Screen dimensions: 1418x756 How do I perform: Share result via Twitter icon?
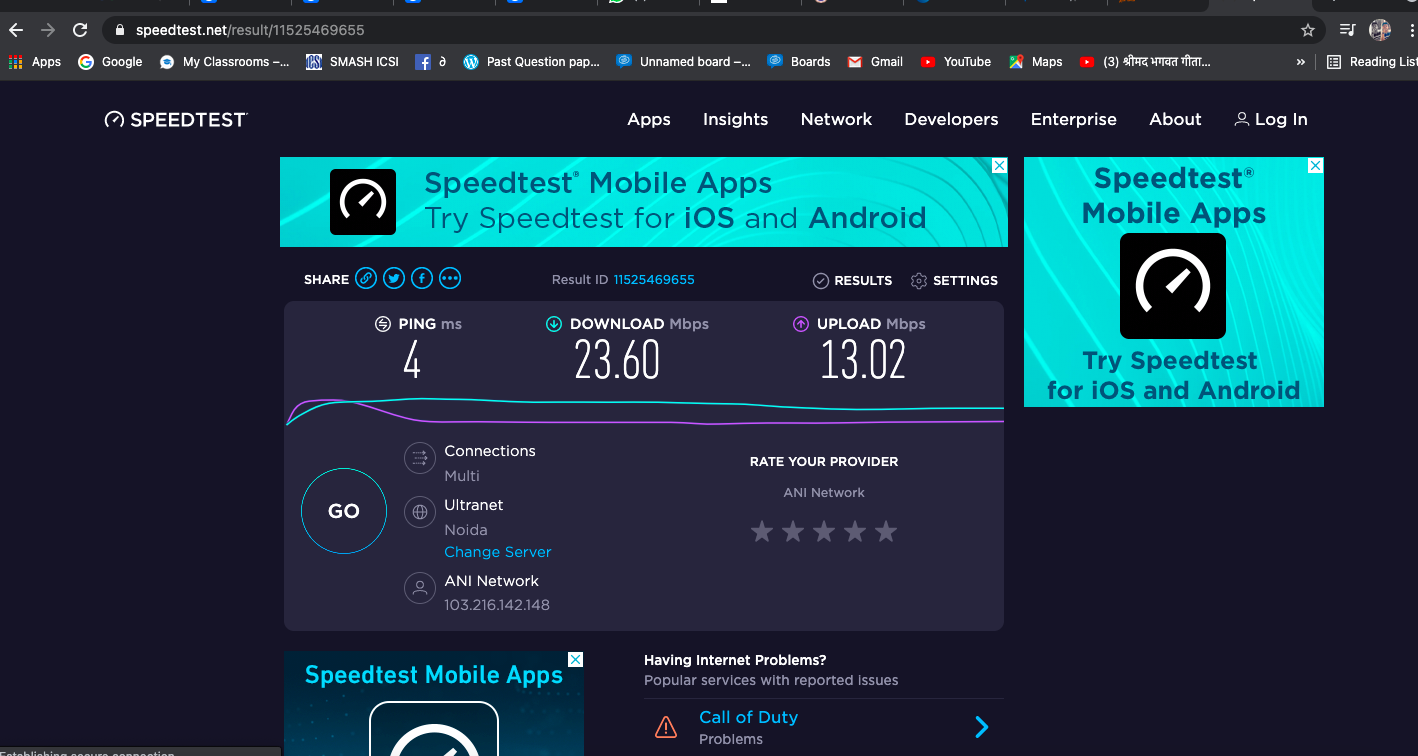pyautogui.click(x=394, y=279)
